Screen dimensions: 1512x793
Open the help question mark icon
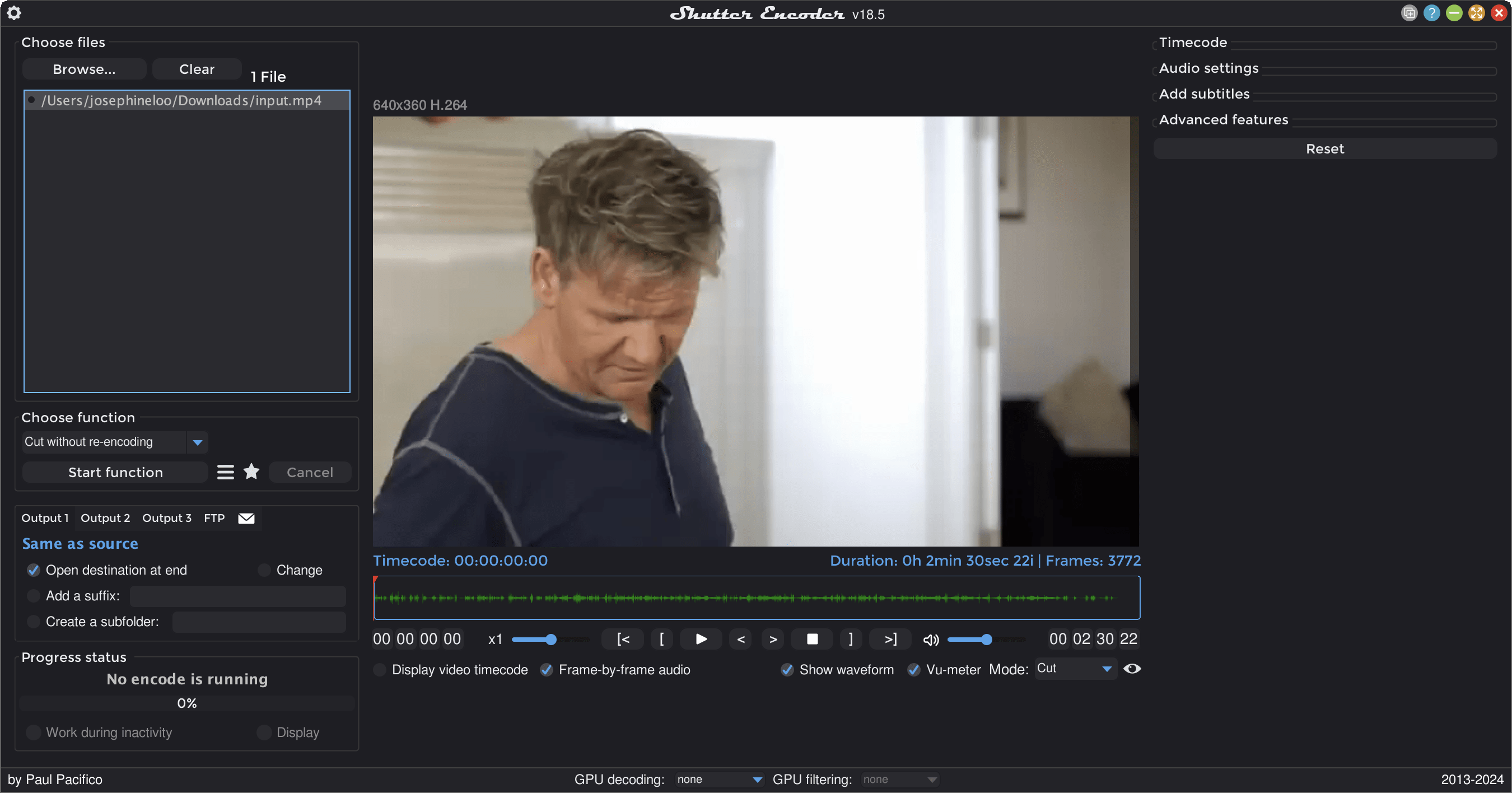(x=1431, y=13)
